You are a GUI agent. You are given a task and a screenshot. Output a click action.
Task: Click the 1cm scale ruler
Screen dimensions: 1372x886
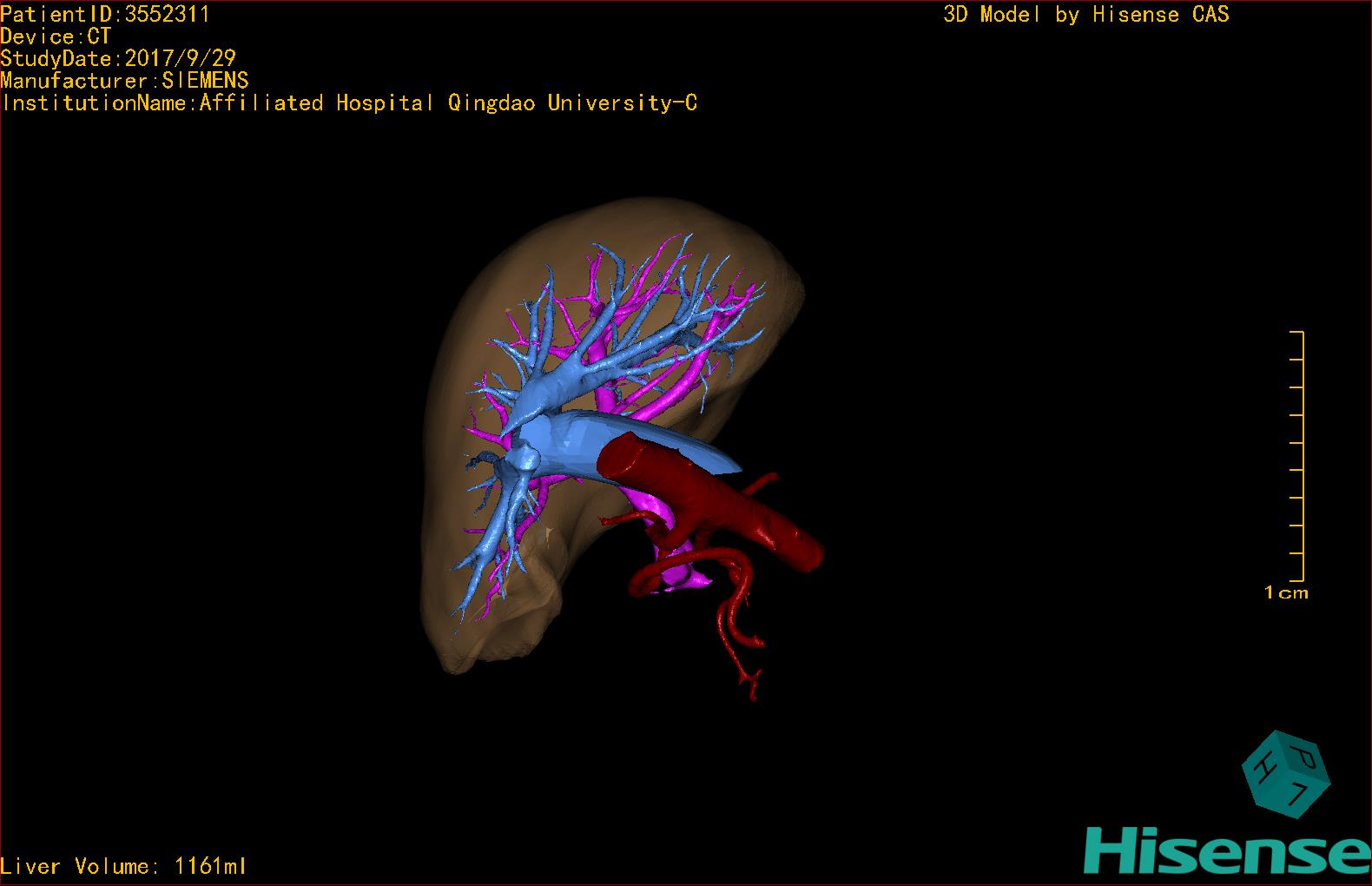pos(1296,456)
